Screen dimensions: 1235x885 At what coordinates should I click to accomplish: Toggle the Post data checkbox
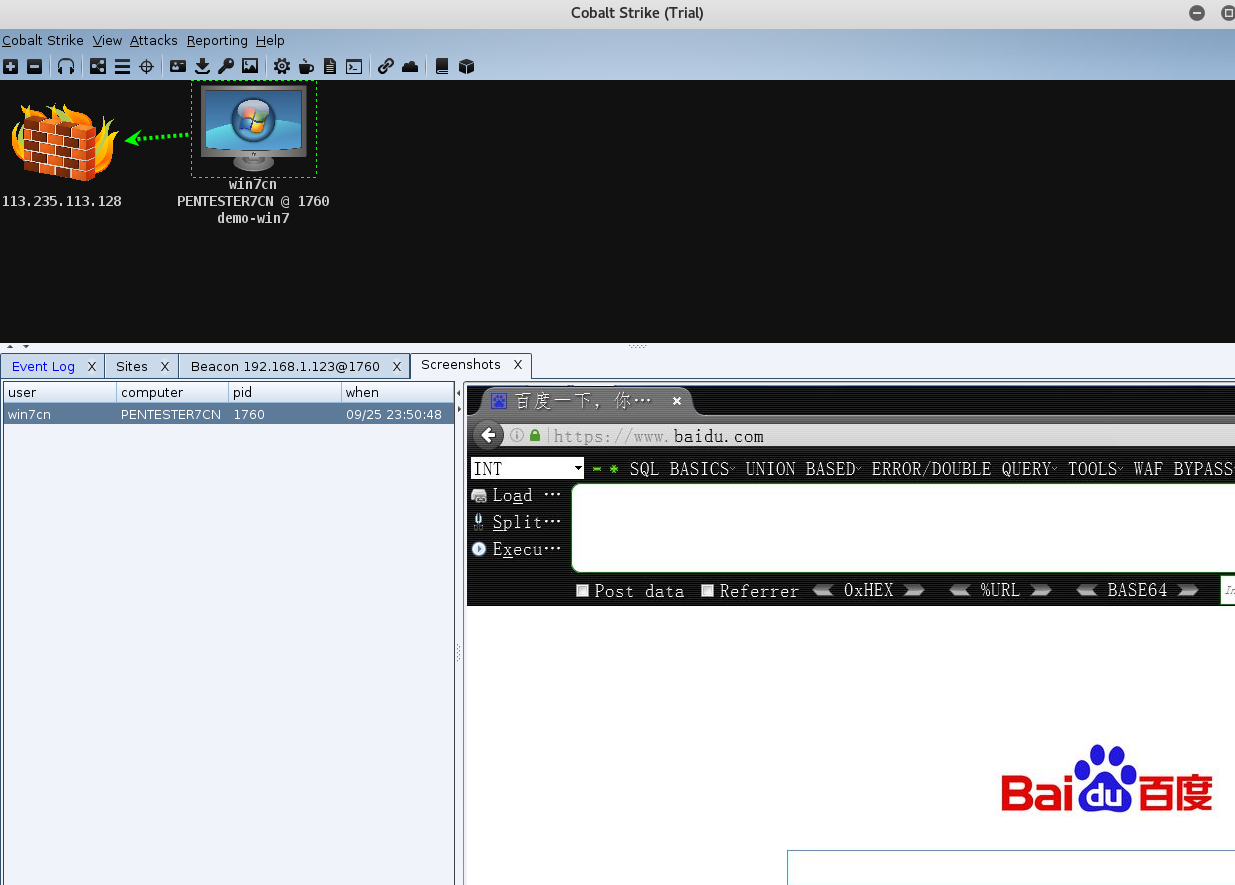[x=583, y=591]
